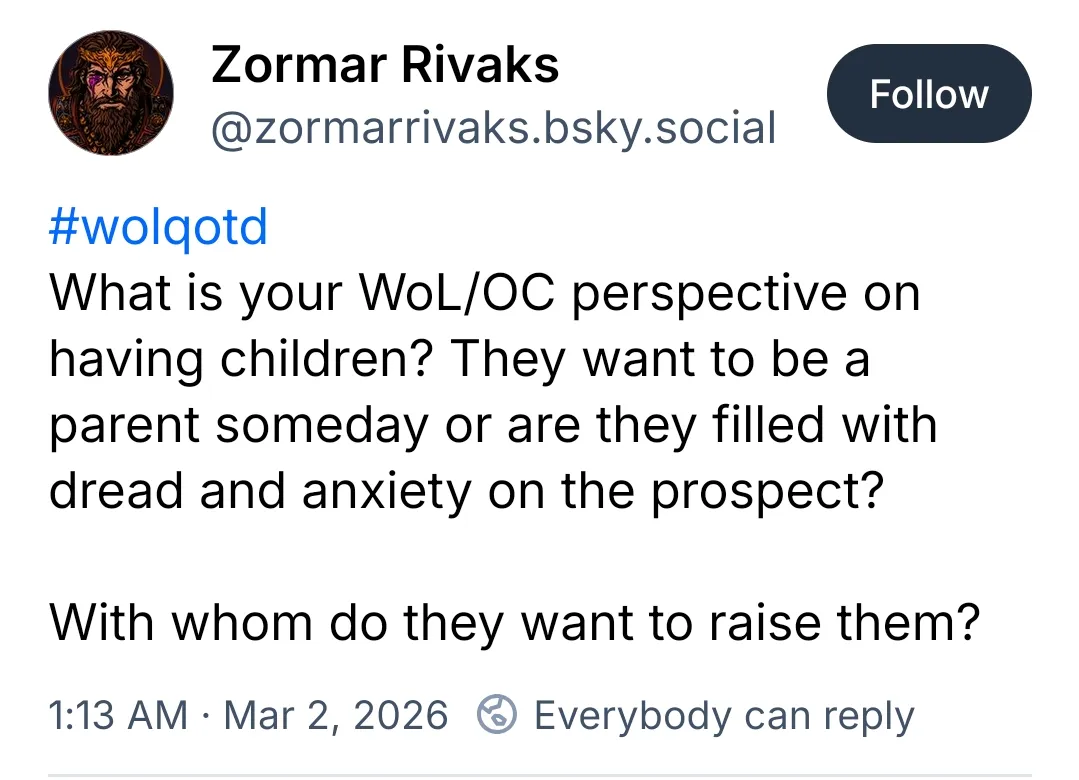
Task: Open the "Everybody can reply" setting
Action: [723, 716]
